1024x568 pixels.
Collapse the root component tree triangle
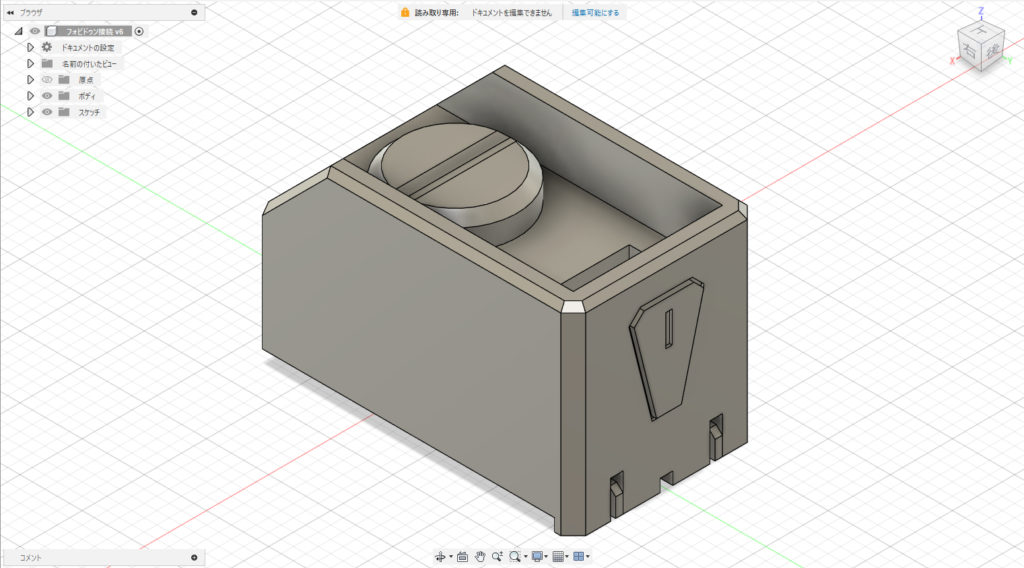point(18,31)
